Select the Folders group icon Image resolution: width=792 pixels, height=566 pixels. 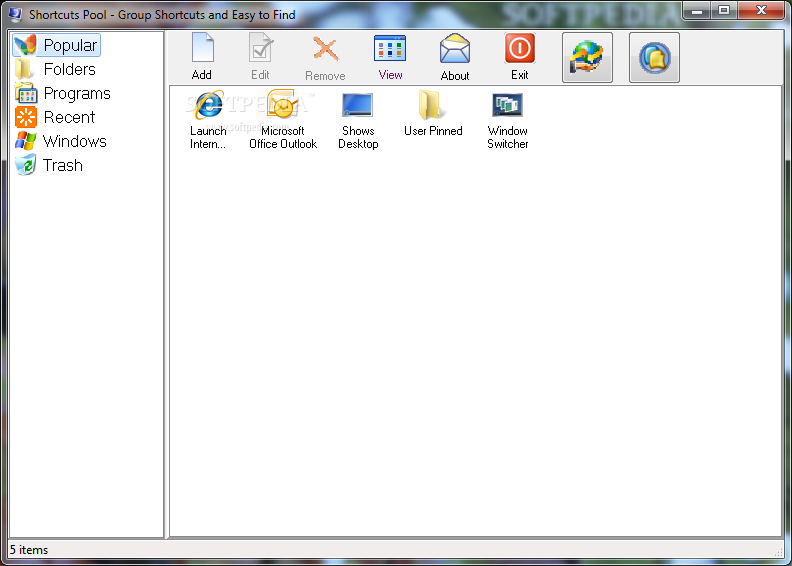(x=24, y=69)
